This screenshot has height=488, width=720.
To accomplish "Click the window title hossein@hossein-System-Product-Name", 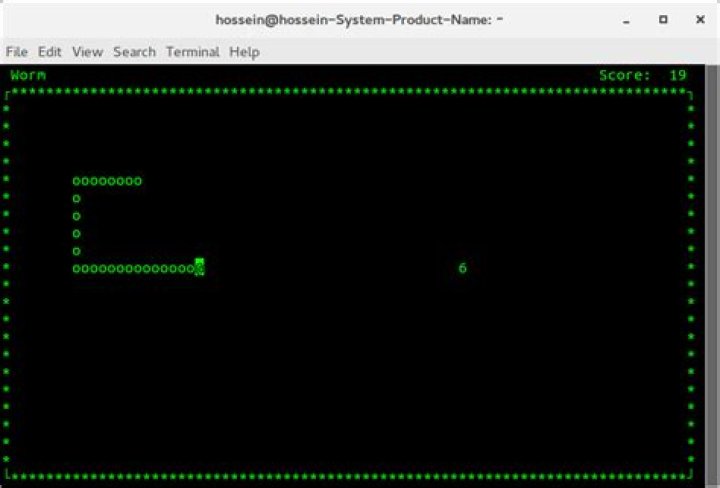I will pos(360,20).
